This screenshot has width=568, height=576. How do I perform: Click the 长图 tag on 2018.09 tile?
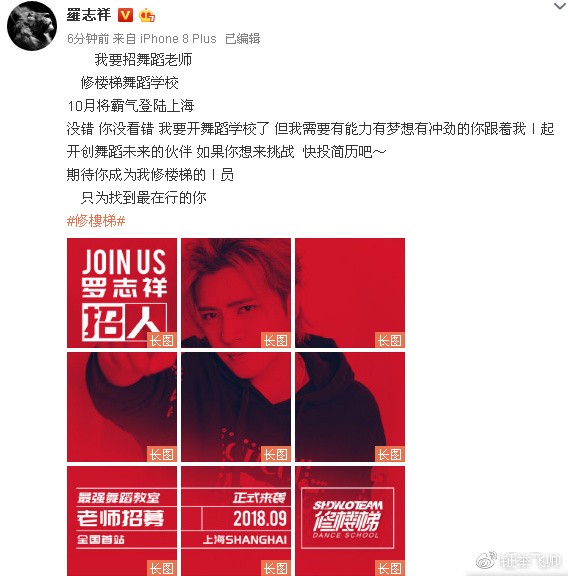pos(276,568)
